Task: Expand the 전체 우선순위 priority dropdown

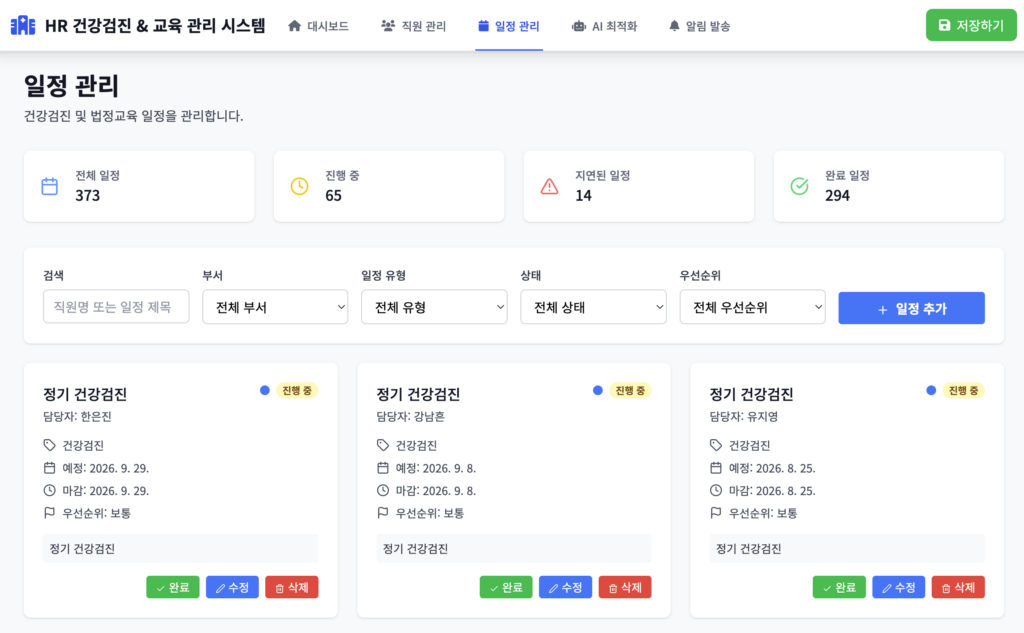Action: (752, 307)
